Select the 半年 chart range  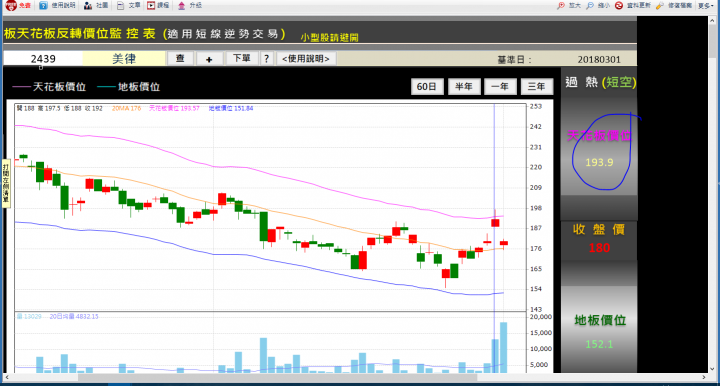click(464, 86)
